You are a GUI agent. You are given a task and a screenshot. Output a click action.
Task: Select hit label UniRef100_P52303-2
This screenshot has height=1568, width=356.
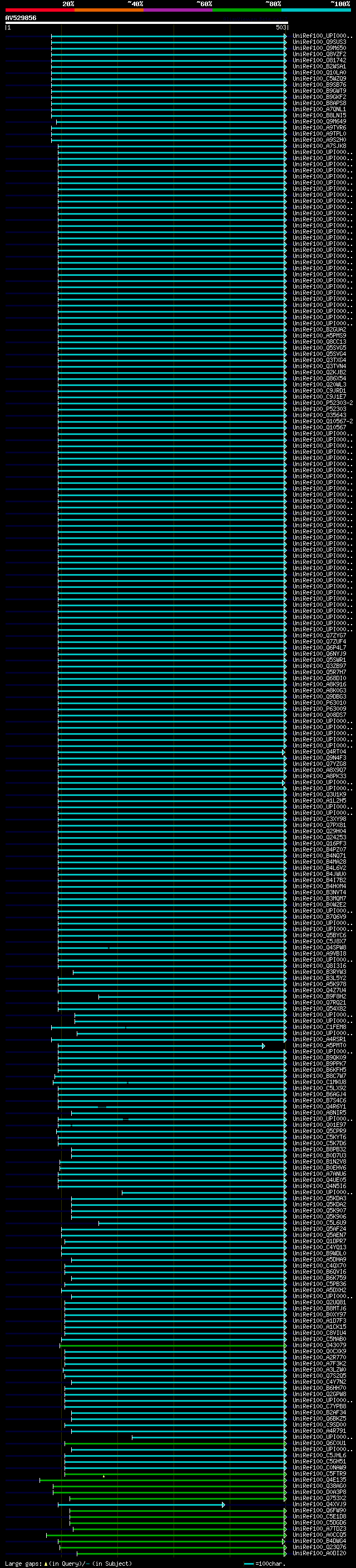(x=323, y=402)
